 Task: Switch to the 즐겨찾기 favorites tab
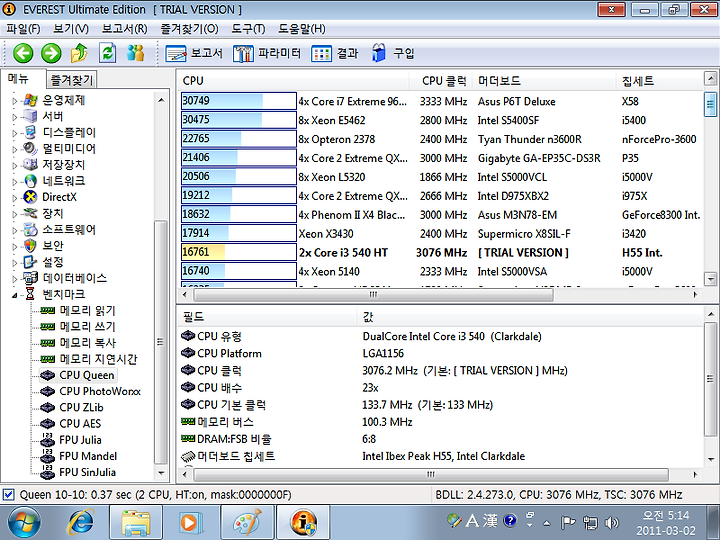click(72, 80)
